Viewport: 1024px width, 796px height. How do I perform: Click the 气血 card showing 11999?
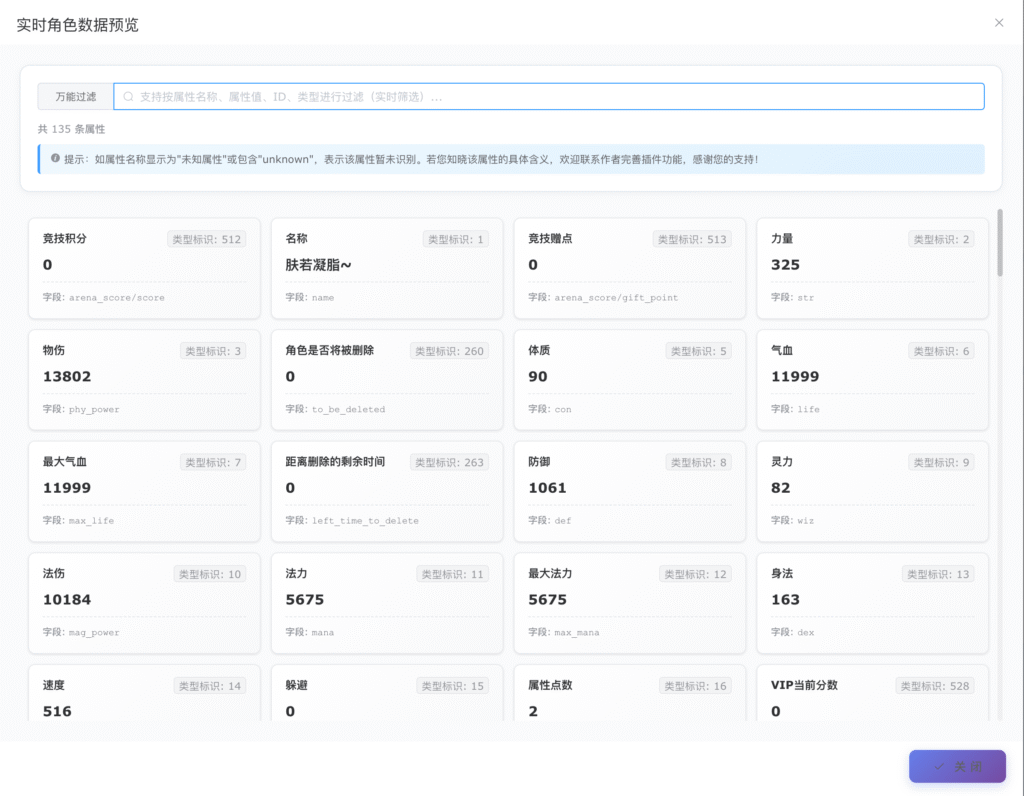pos(872,380)
